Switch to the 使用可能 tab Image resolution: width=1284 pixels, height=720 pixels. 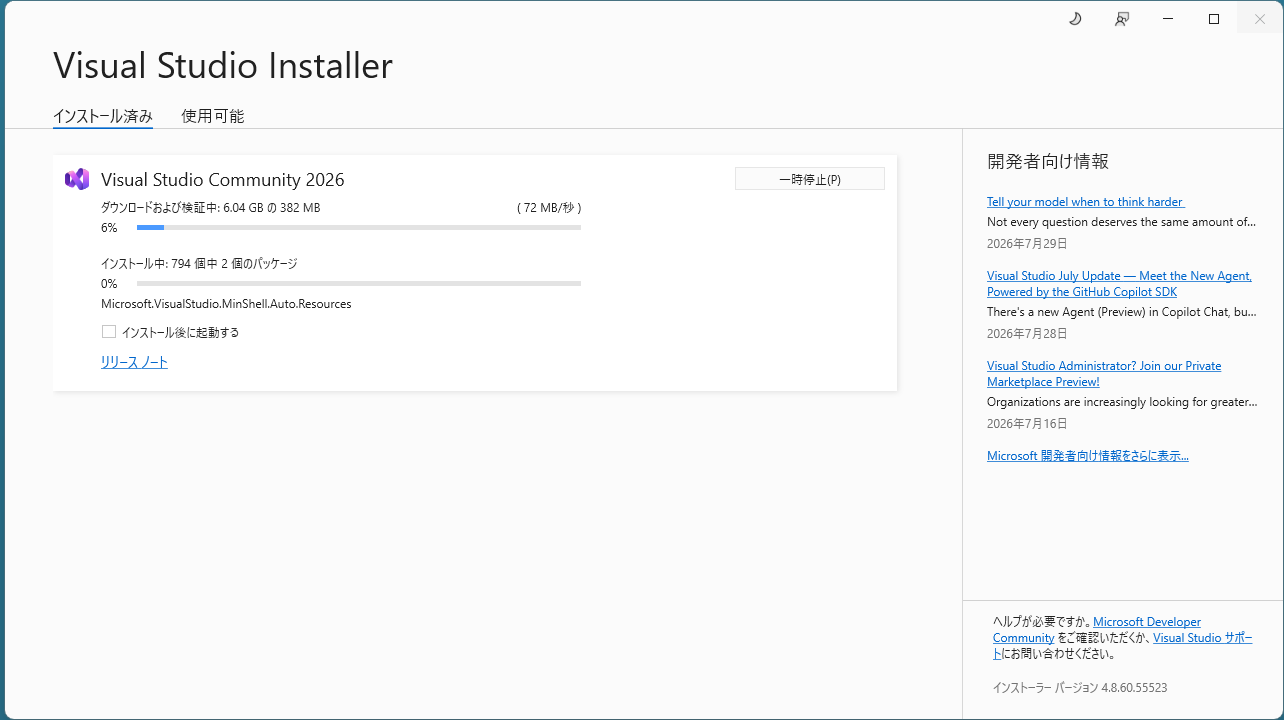213,116
